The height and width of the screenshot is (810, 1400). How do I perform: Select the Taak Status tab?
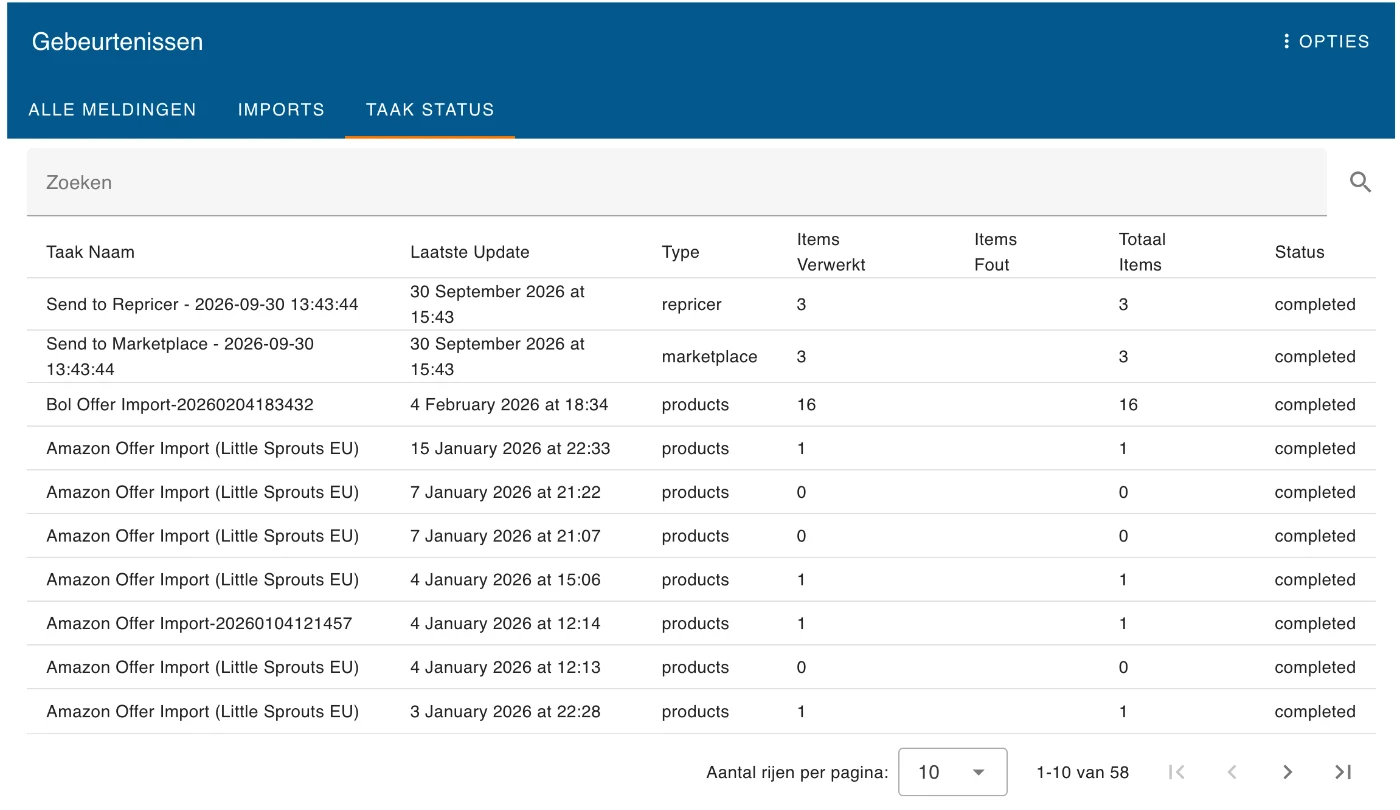point(430,110)
